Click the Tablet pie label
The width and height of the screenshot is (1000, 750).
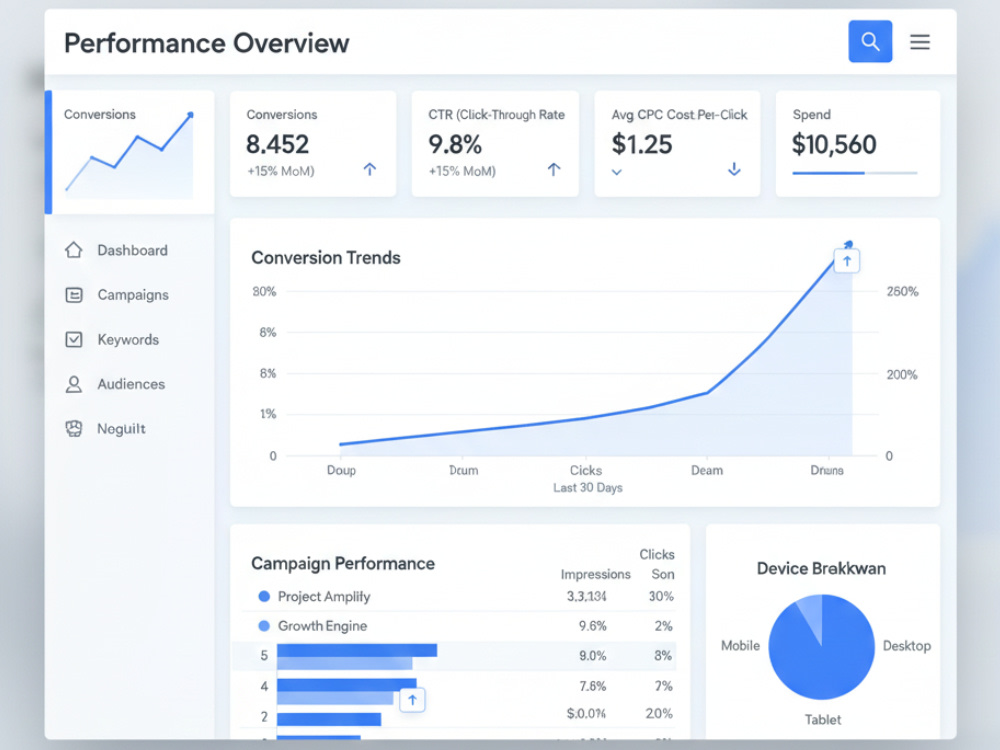pos(823,719)
